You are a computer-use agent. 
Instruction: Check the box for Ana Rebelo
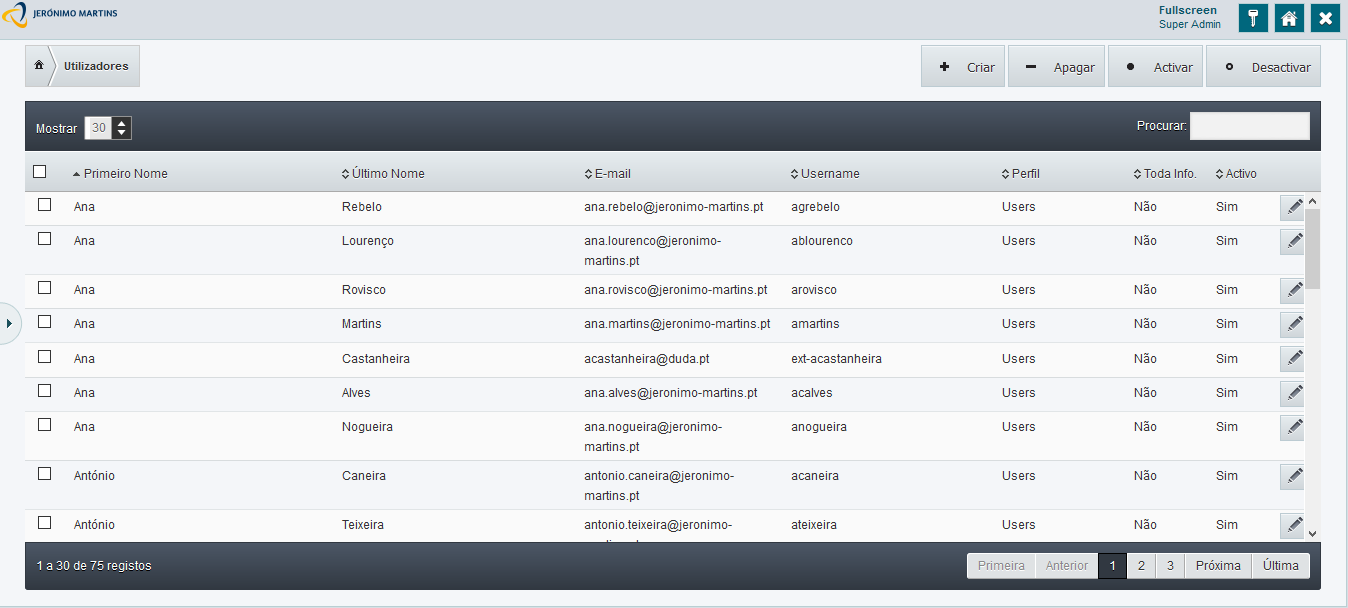point(44,205)
